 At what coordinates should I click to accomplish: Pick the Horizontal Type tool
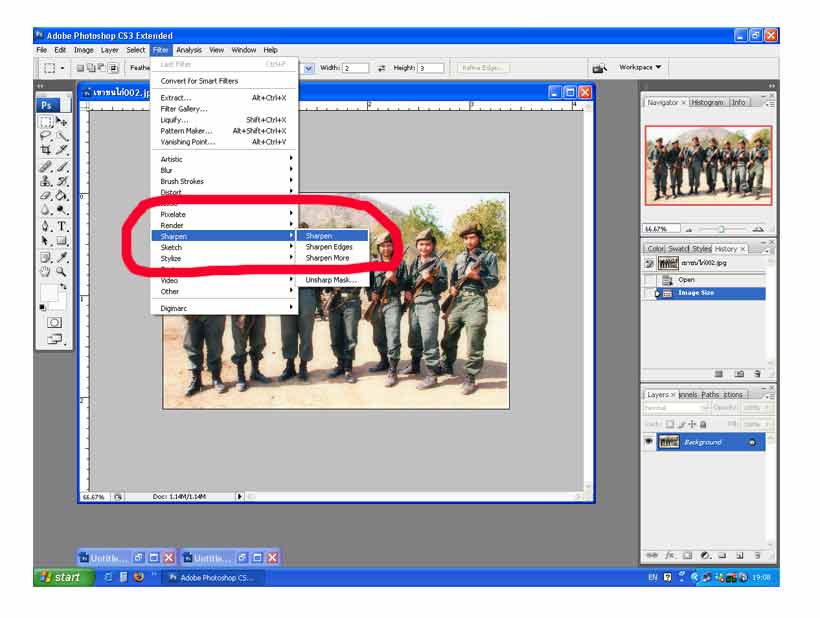(62, 226)
